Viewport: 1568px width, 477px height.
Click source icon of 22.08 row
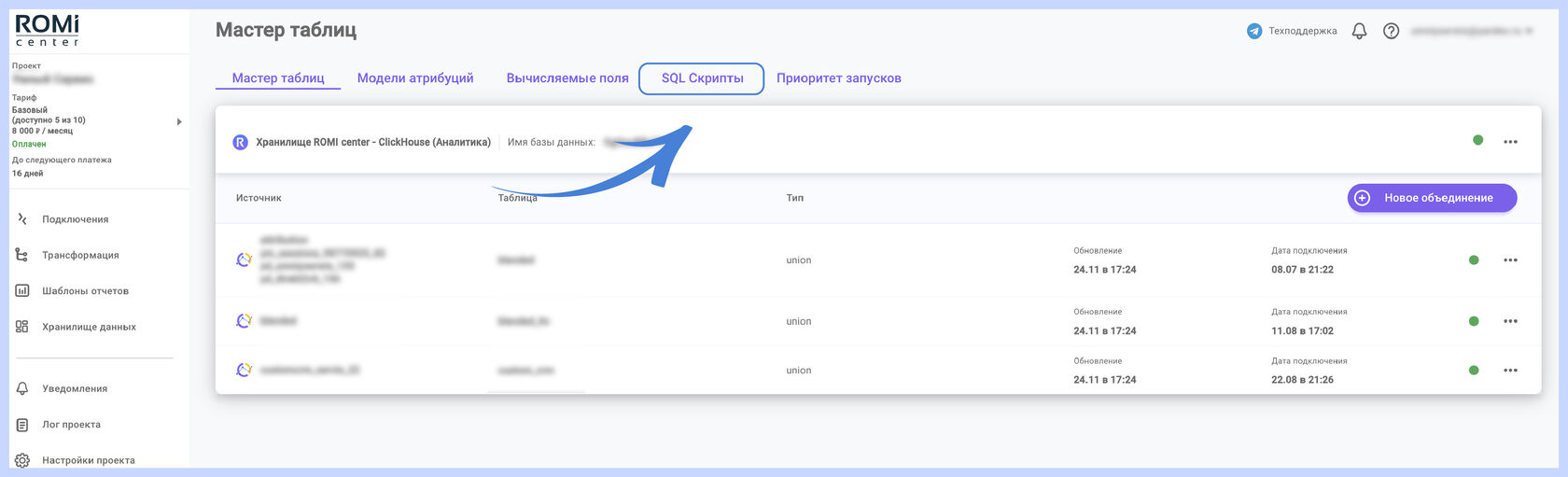click(x=245, y=370)
